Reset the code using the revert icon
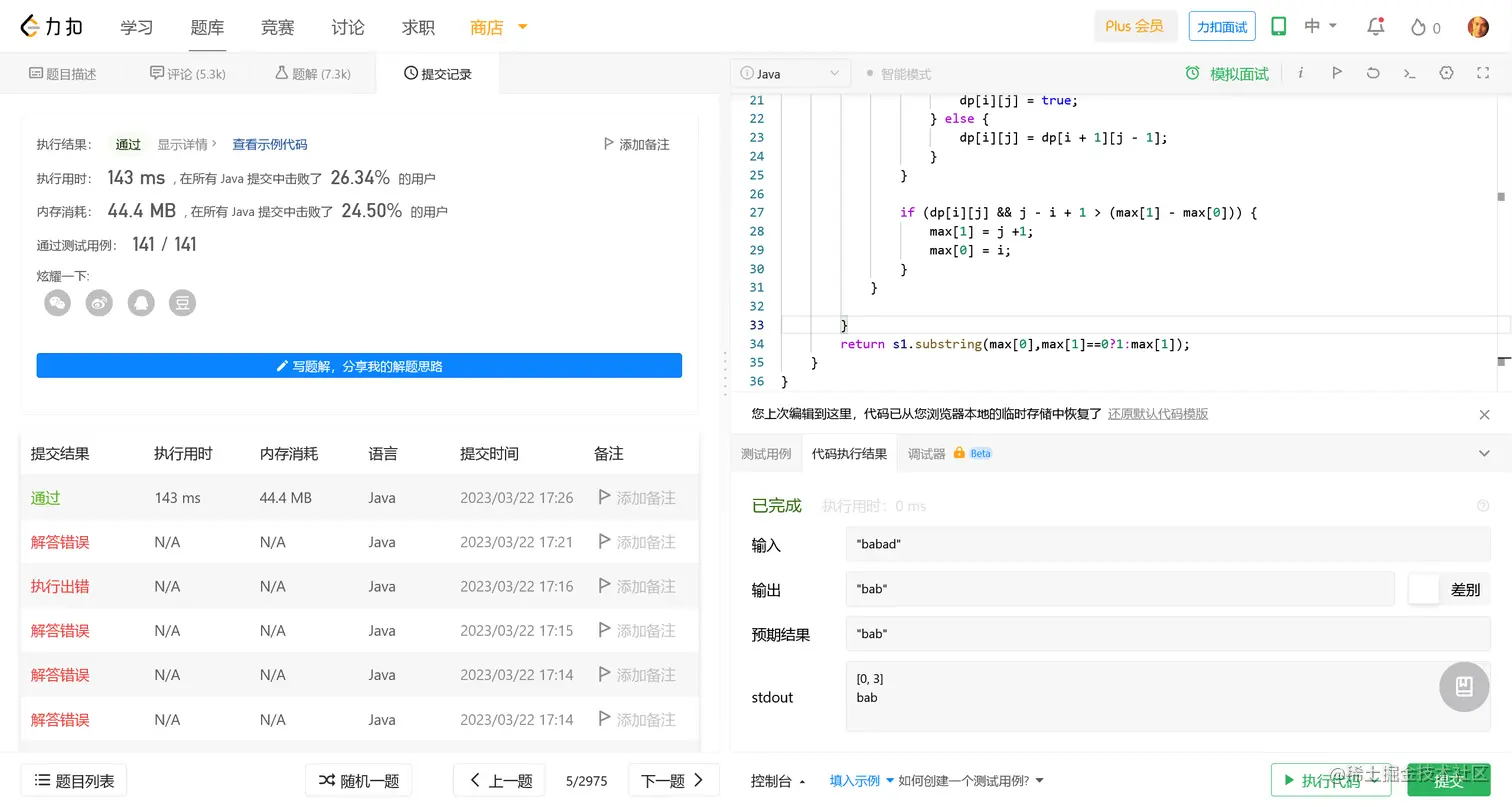 pyautogui.click(x=1373, y=73)
